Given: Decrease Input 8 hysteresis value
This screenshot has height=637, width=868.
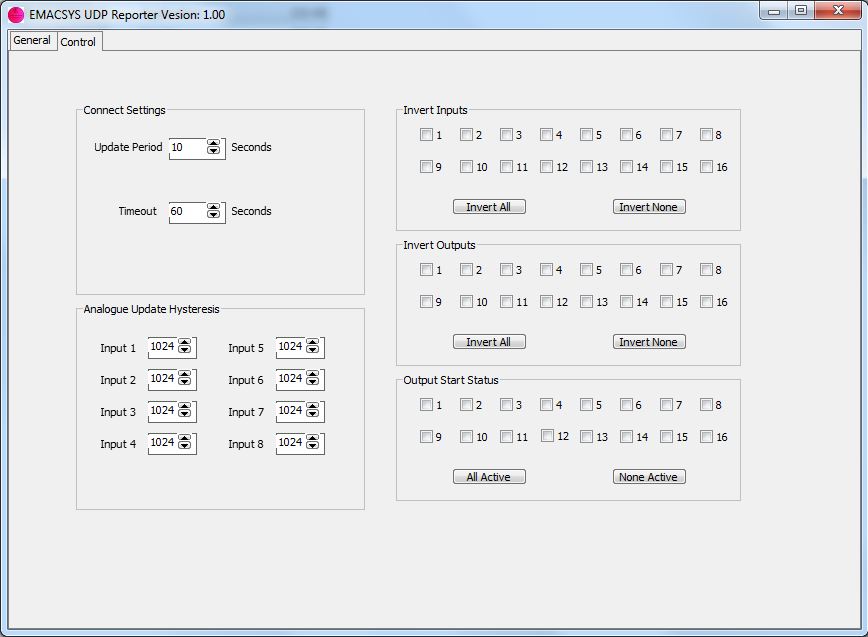Looking at the screenshot, I should coord(313,447).
